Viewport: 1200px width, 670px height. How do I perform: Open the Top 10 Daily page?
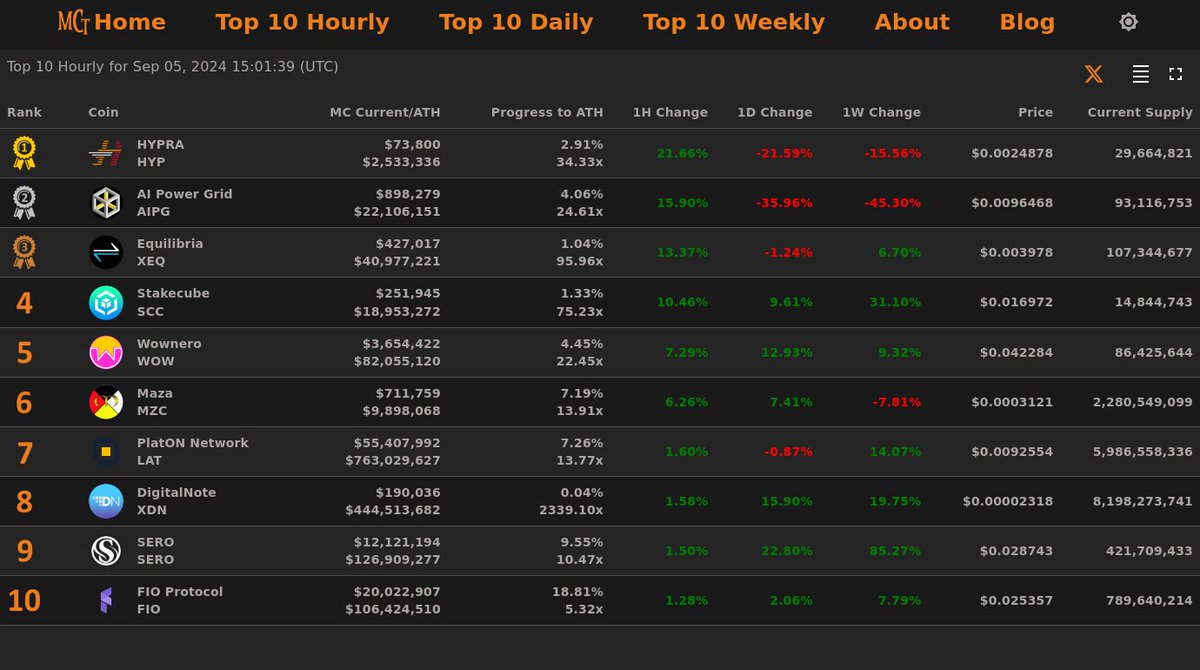click(x=516, y=22)
